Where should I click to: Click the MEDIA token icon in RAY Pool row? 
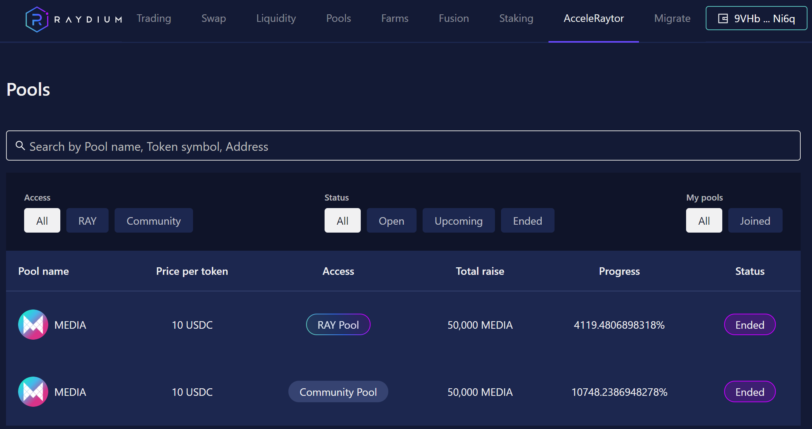(33, 324)
